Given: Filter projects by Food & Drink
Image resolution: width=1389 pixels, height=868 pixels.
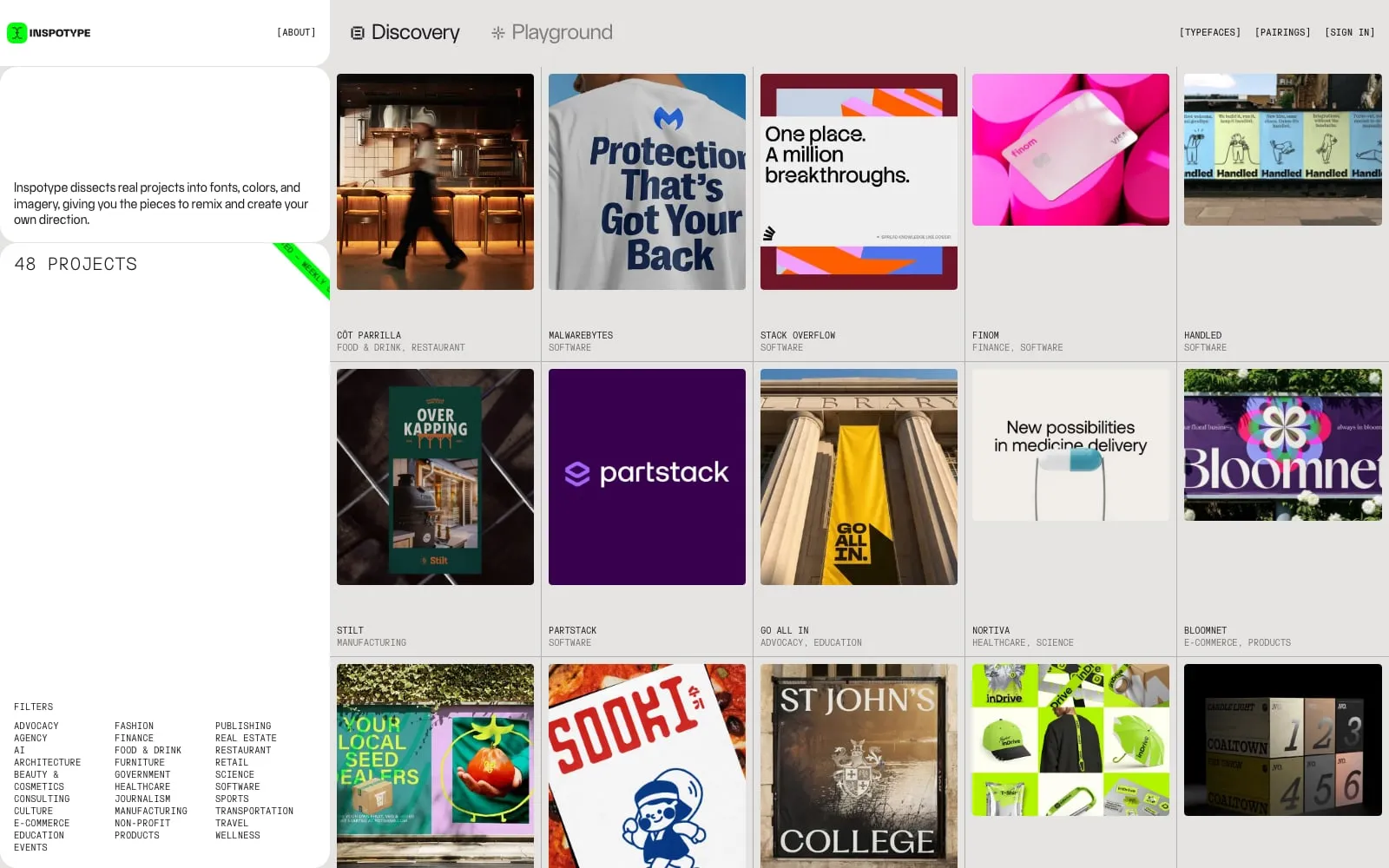Looking at the screenshot, I should click(148, 750).
